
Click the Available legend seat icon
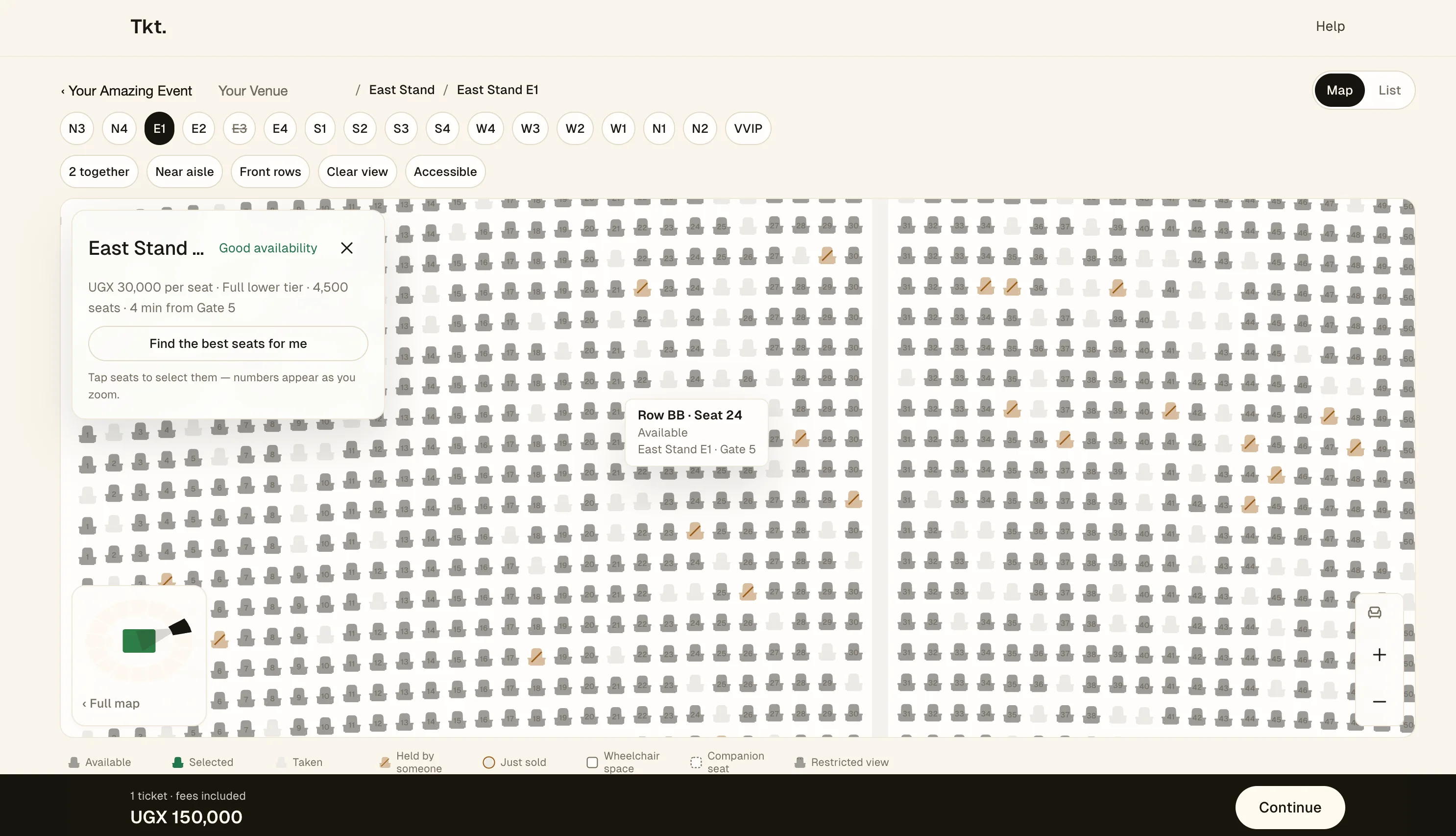(x=73, y=762)
